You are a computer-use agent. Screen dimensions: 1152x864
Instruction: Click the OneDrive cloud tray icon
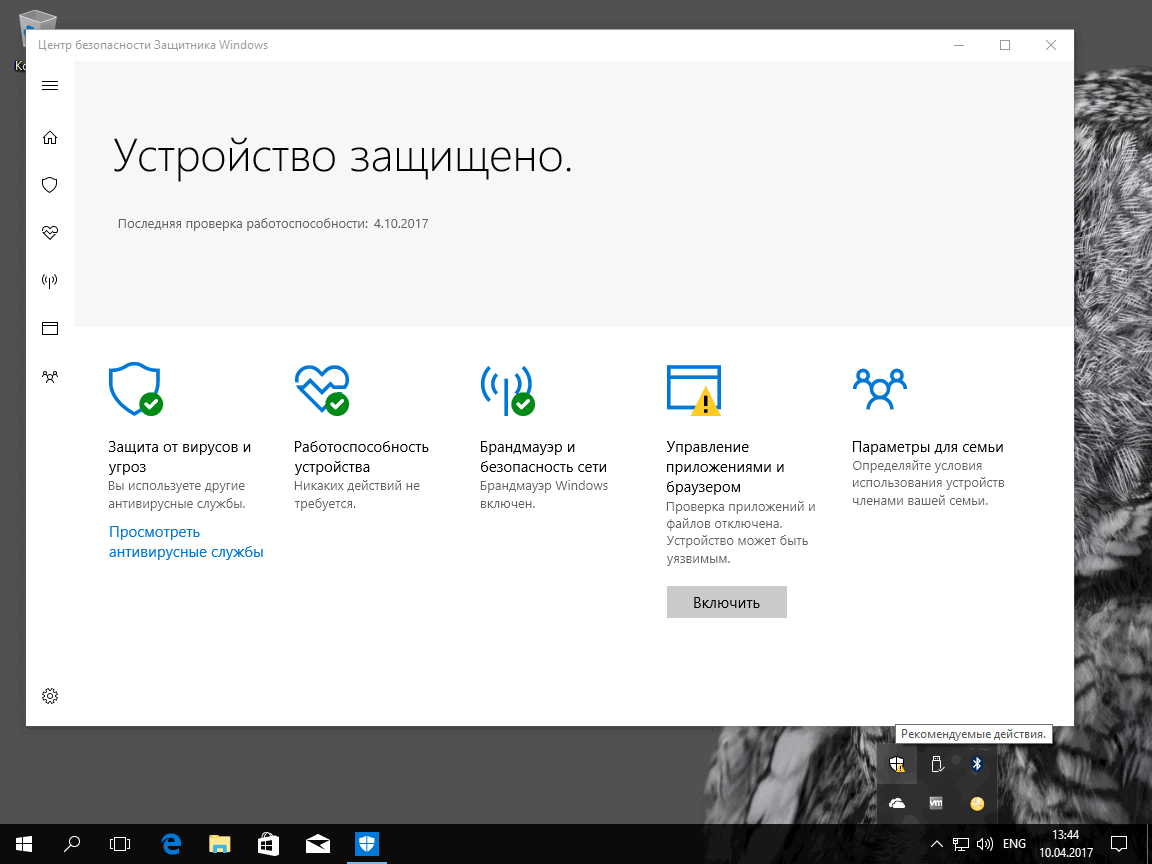(x=897, y=801)
